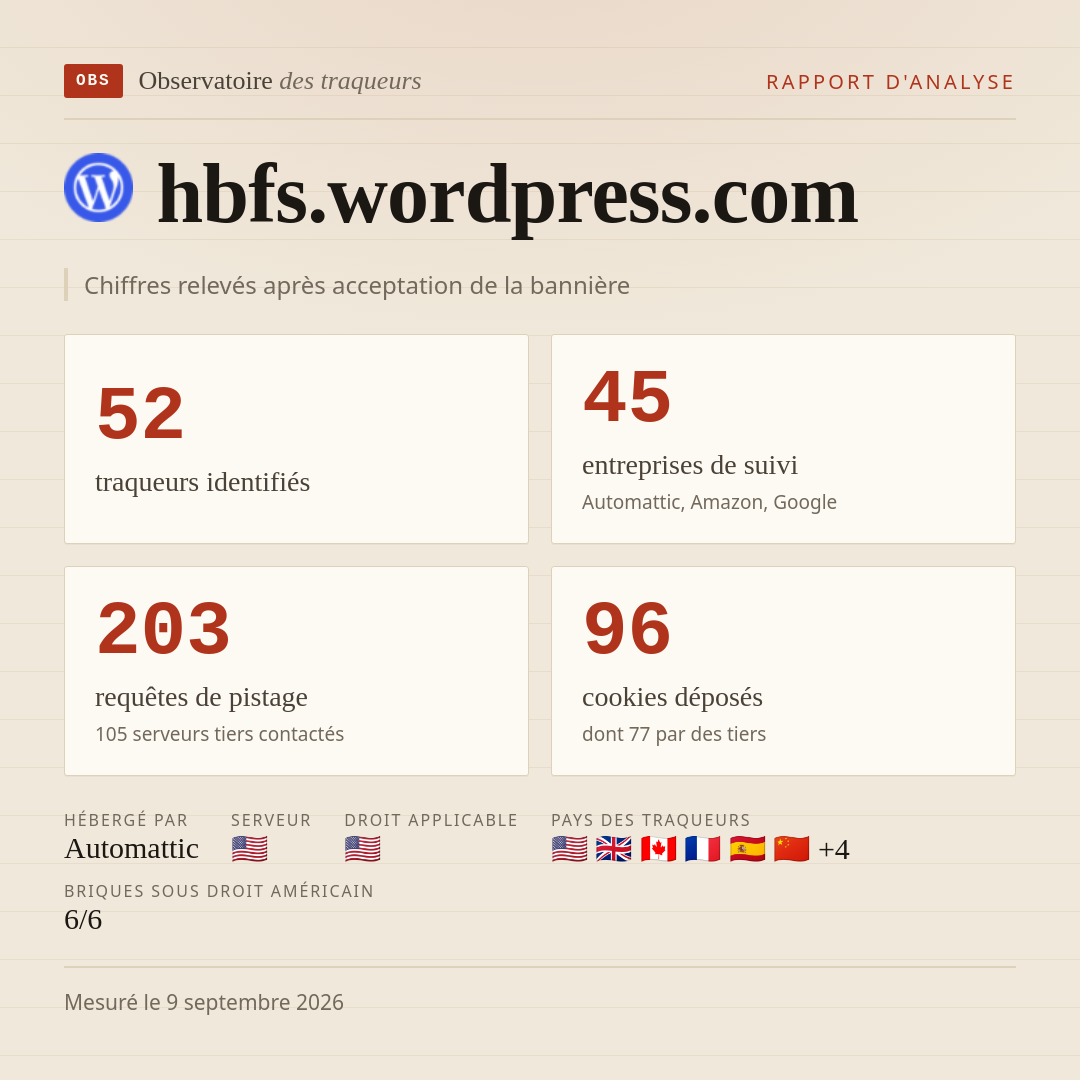
Task: Click the US flag under Serveur
Action: click(x=249, y=849)
